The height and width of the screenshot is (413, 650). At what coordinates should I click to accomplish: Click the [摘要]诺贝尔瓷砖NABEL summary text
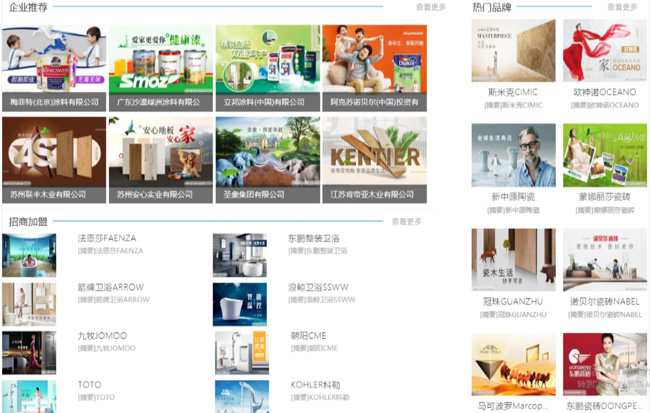(x=605, y=315)
